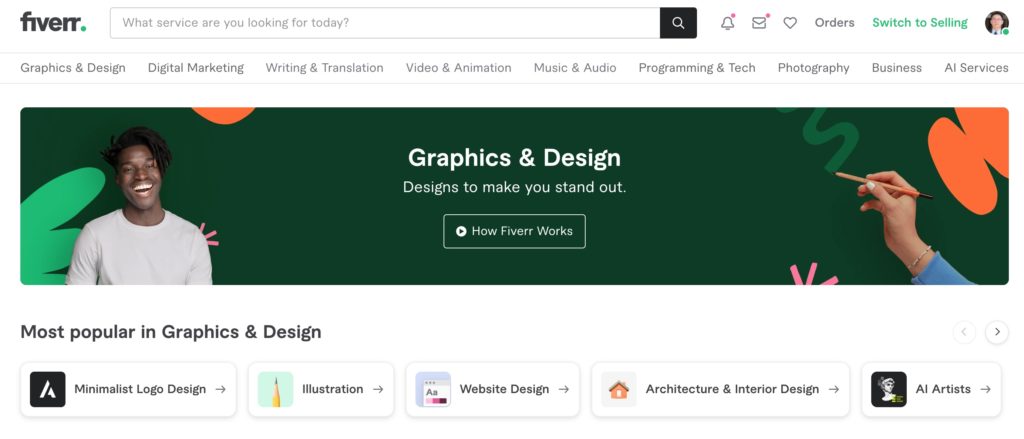Click the Website Design icon
Viewport: 1024px width, 439px height.
pyautogui.click(x=433, y=389)
